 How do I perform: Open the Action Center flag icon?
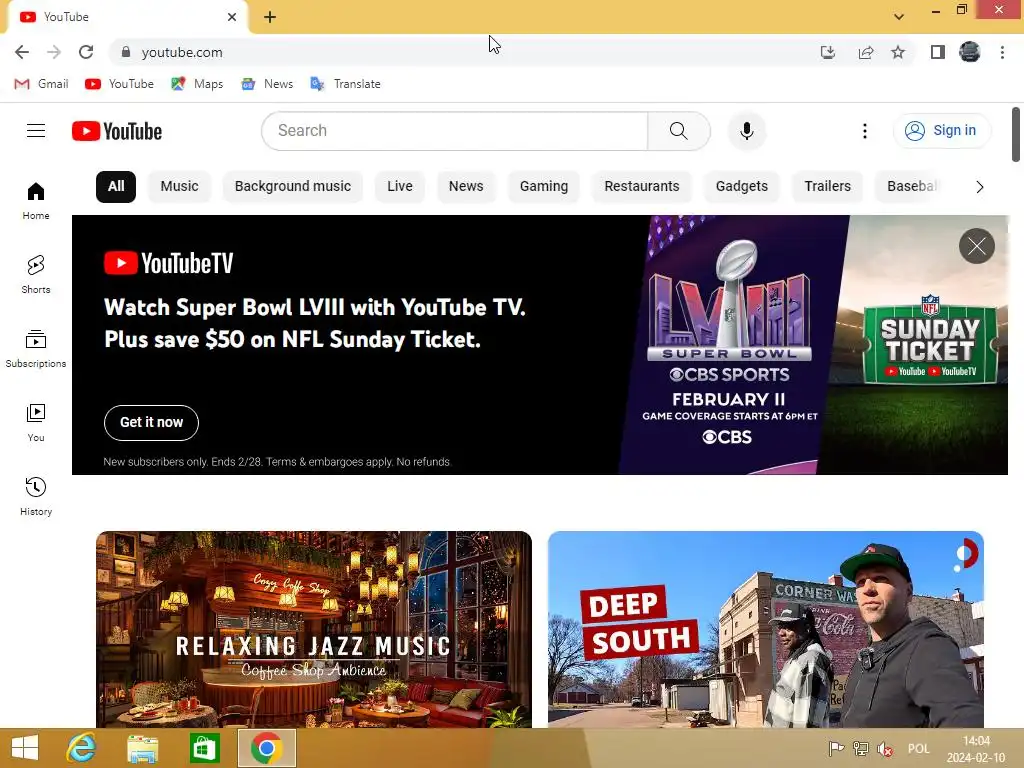pyautogui.click(x=836, y=749)
